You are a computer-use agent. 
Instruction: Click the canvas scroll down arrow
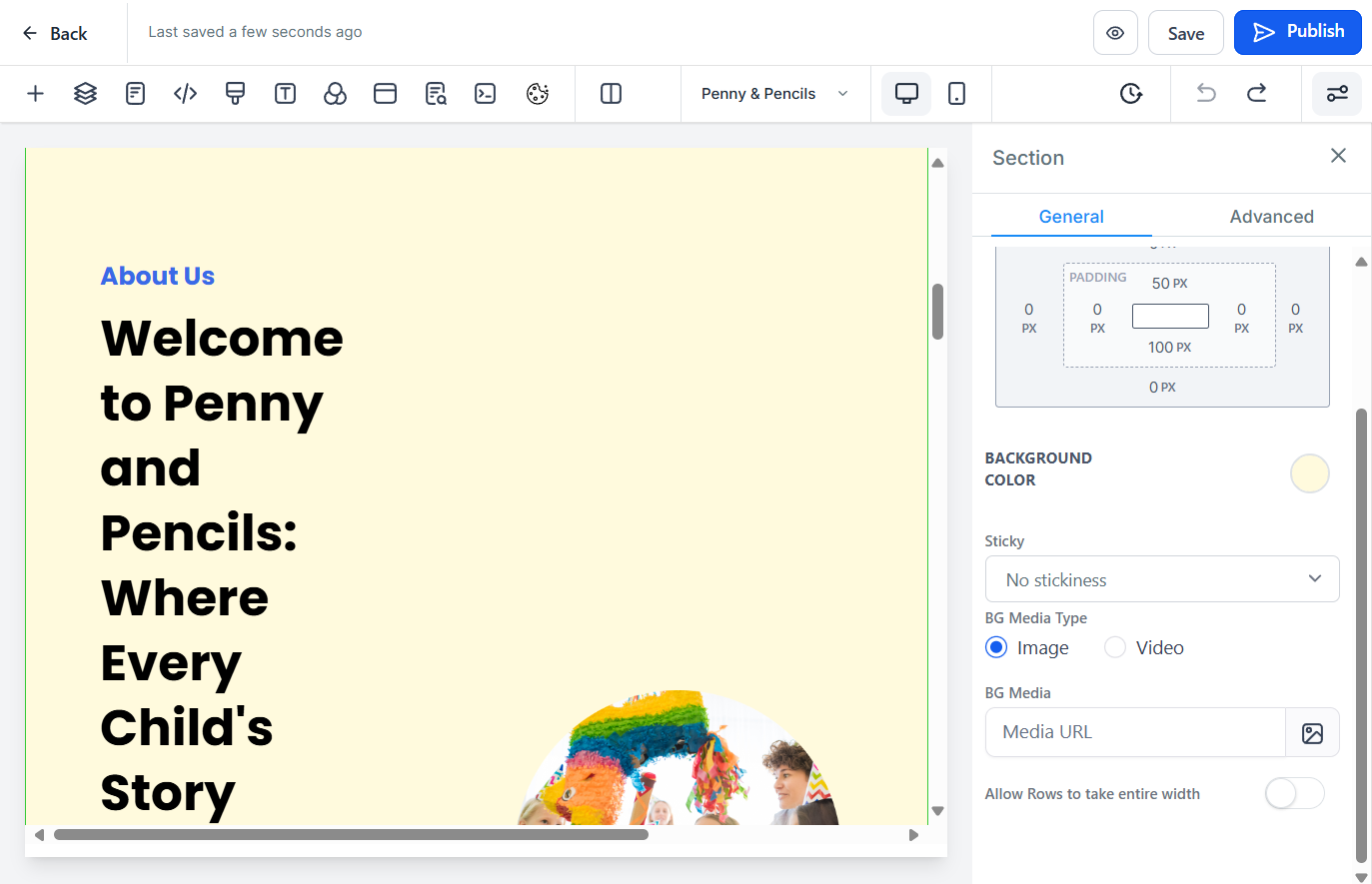point(937,811)
